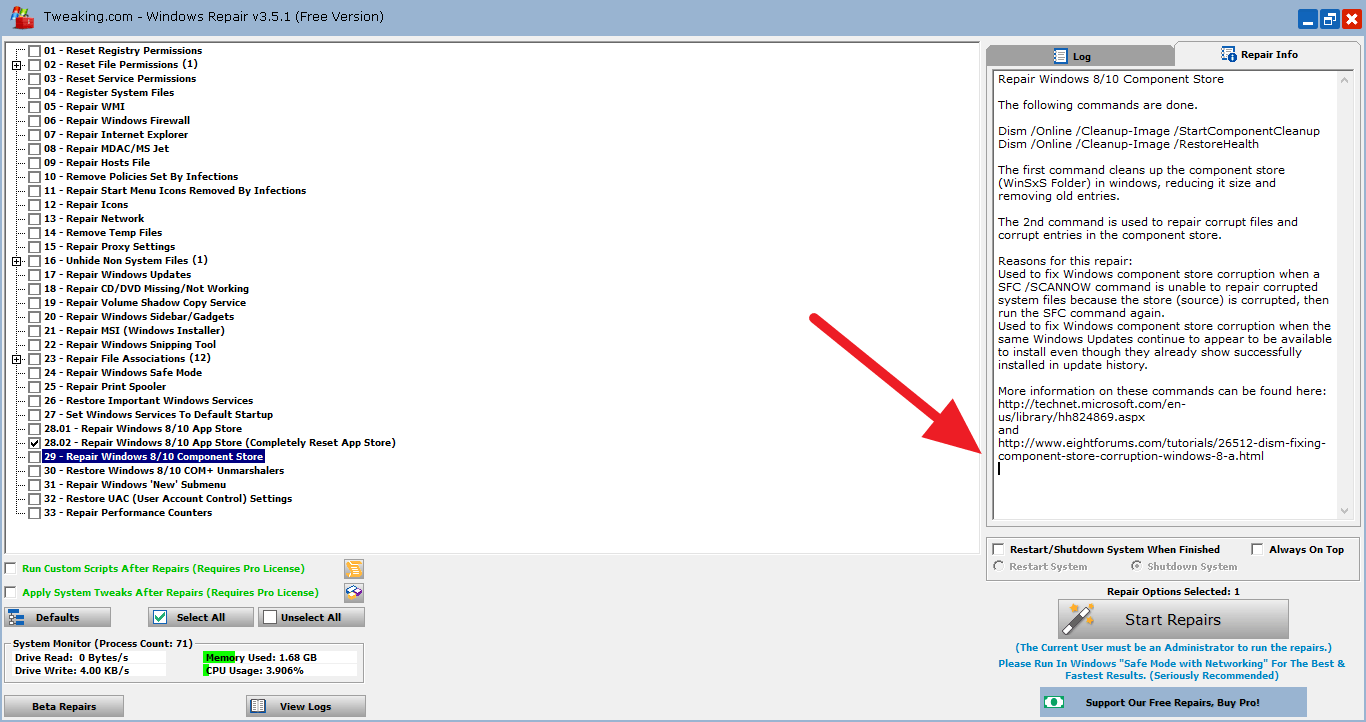Select 11 - Repair Start Menu Icons row
The height and width of the screenshot is (722, 1366).
click(175, 191)
